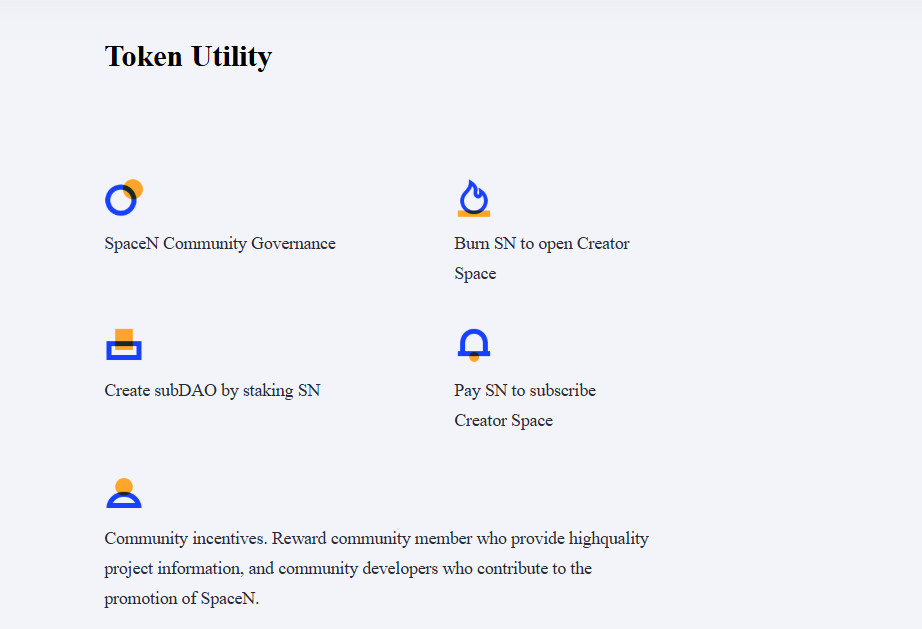The height and width of the screenshot is (629, 922).
Task: Click the orange dot on the governance icon
Action: 133,188
